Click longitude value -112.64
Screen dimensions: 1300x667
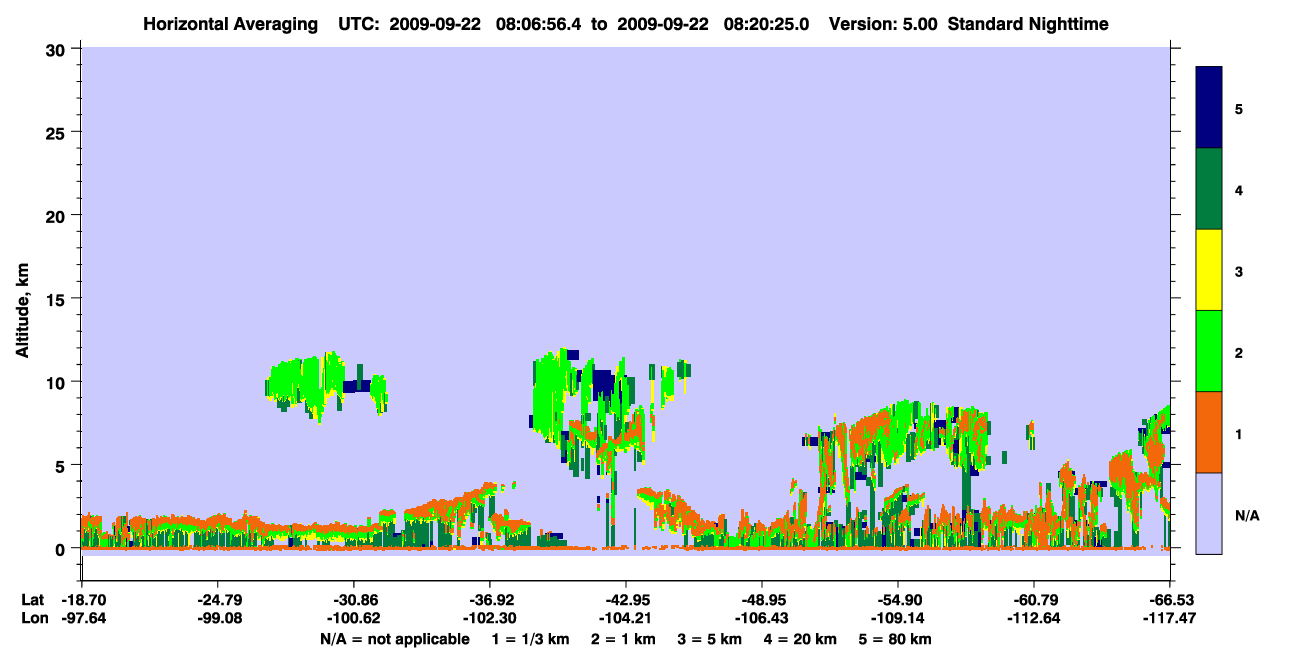click(1034, 618)
